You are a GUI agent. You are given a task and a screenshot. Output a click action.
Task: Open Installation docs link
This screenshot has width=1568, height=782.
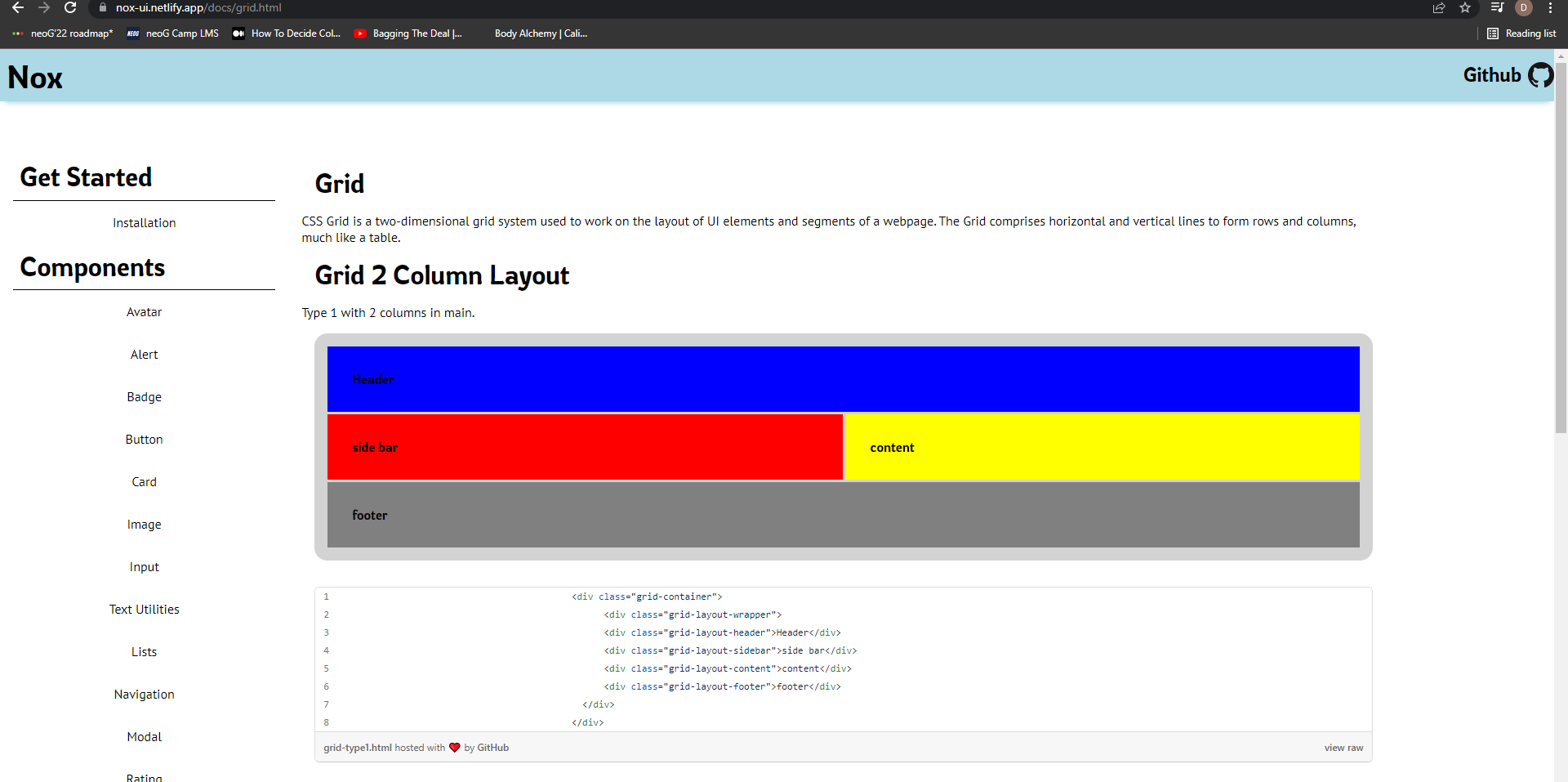144,223
